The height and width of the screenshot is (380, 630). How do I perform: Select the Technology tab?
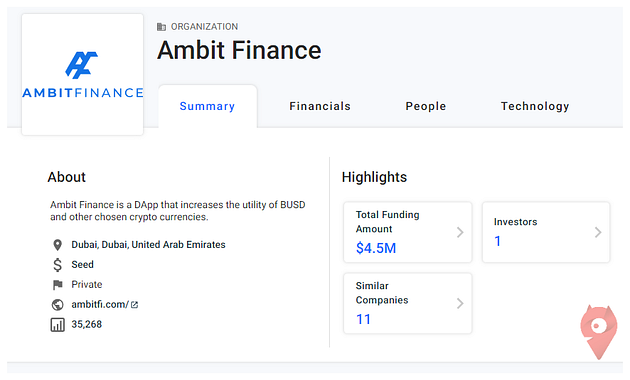point(535,106)
